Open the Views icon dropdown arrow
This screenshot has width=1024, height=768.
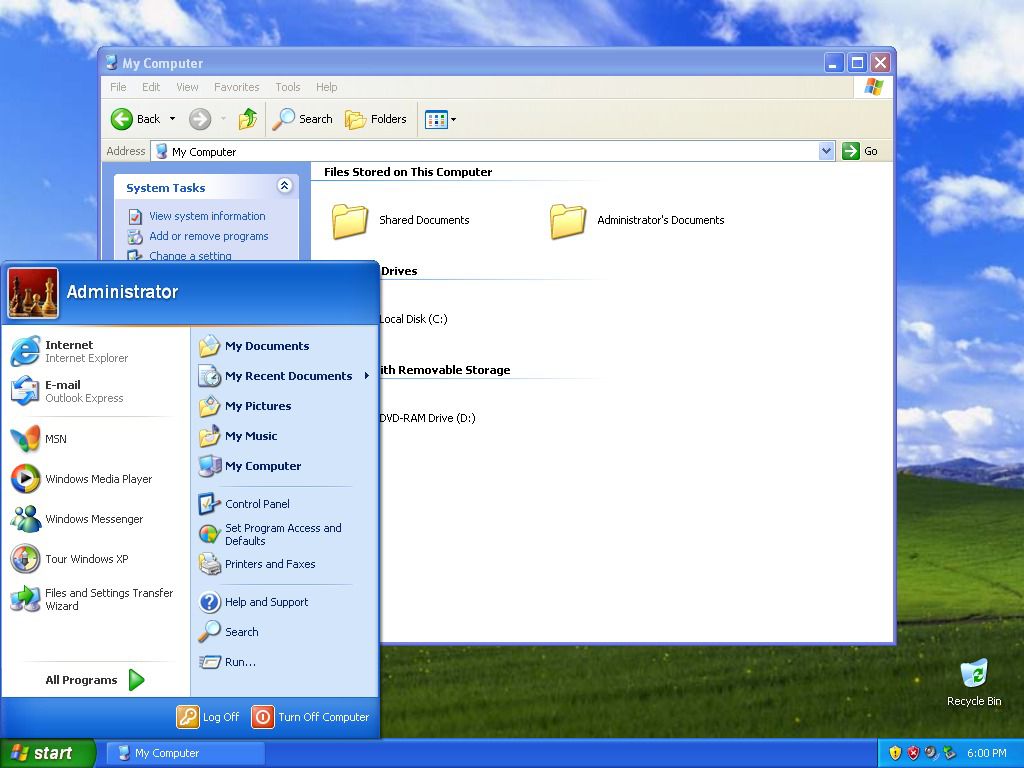tap(452, 119)
